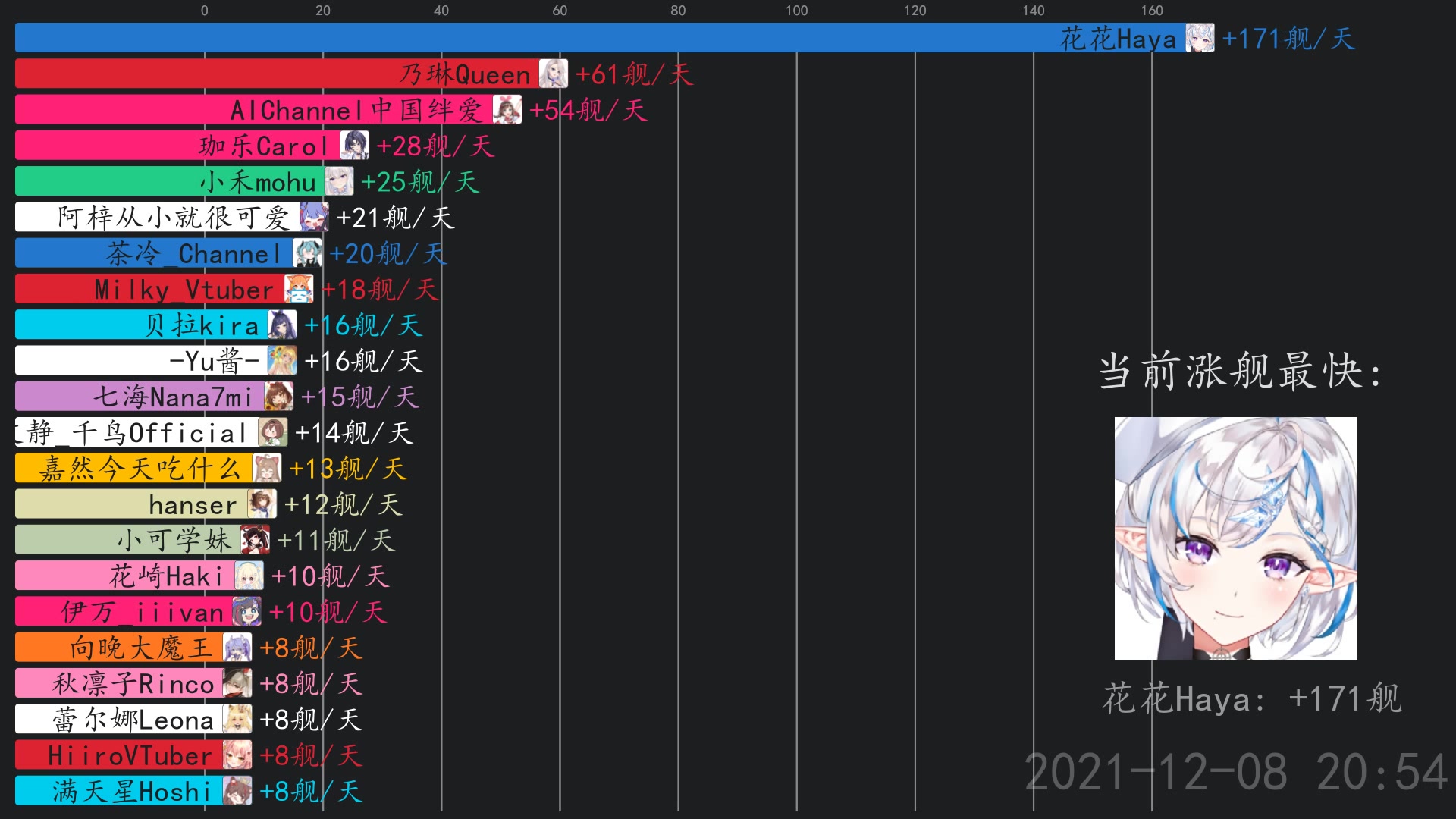Click the 千鸟Official avatar icon
This screenshot has height=819, width=1456.
click(273, 432)
